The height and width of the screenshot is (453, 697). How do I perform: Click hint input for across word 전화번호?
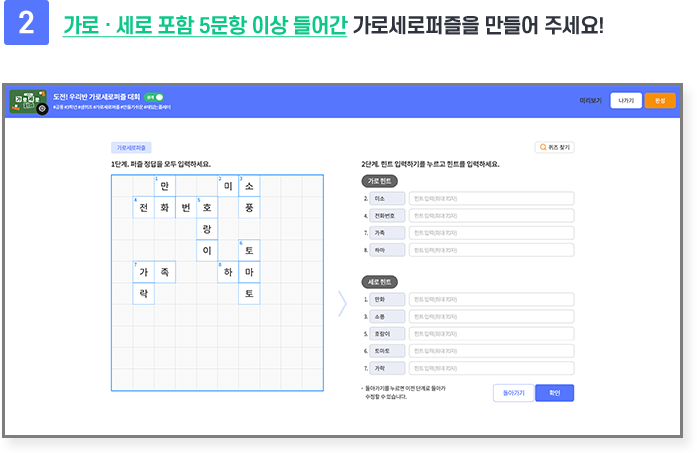pos(491,216)
